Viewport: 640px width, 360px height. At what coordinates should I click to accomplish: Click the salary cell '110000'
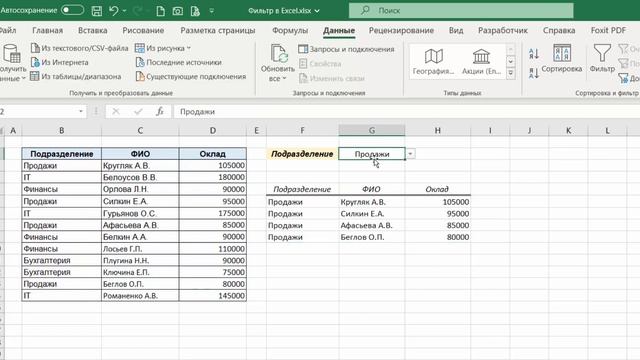[213, 249]
